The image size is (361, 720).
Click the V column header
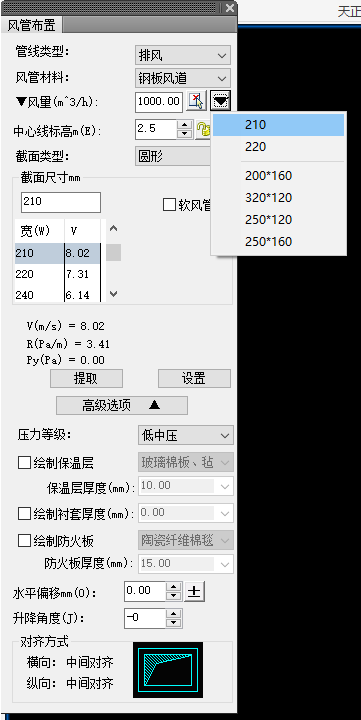pos(82,231)
